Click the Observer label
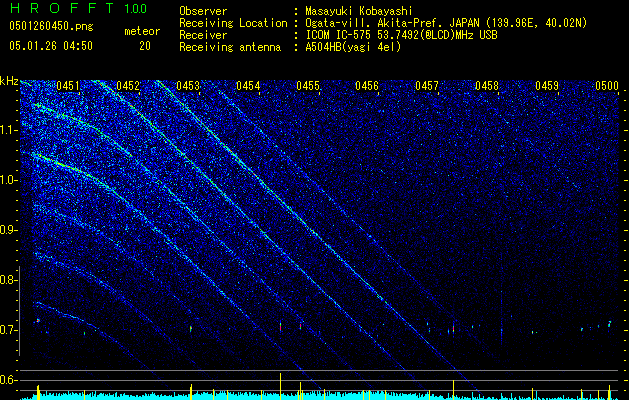Viewport: 629px width, 400px height. pos(203,11)
